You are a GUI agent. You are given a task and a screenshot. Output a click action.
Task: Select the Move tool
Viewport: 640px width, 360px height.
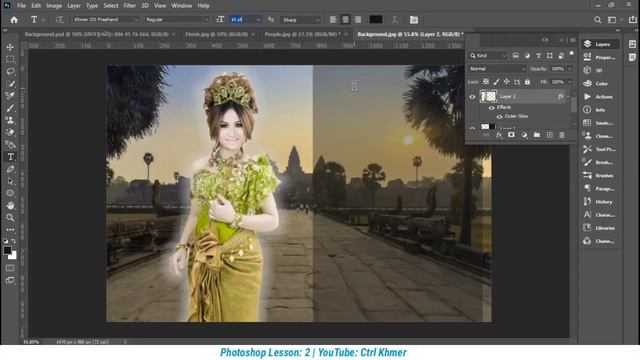click(x=10, y=47)
